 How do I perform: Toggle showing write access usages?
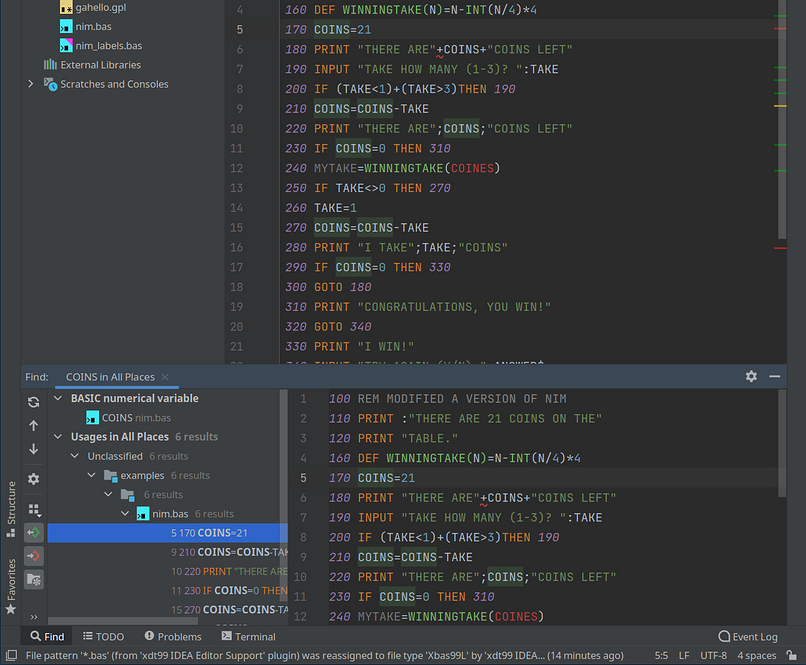(34, 555)
